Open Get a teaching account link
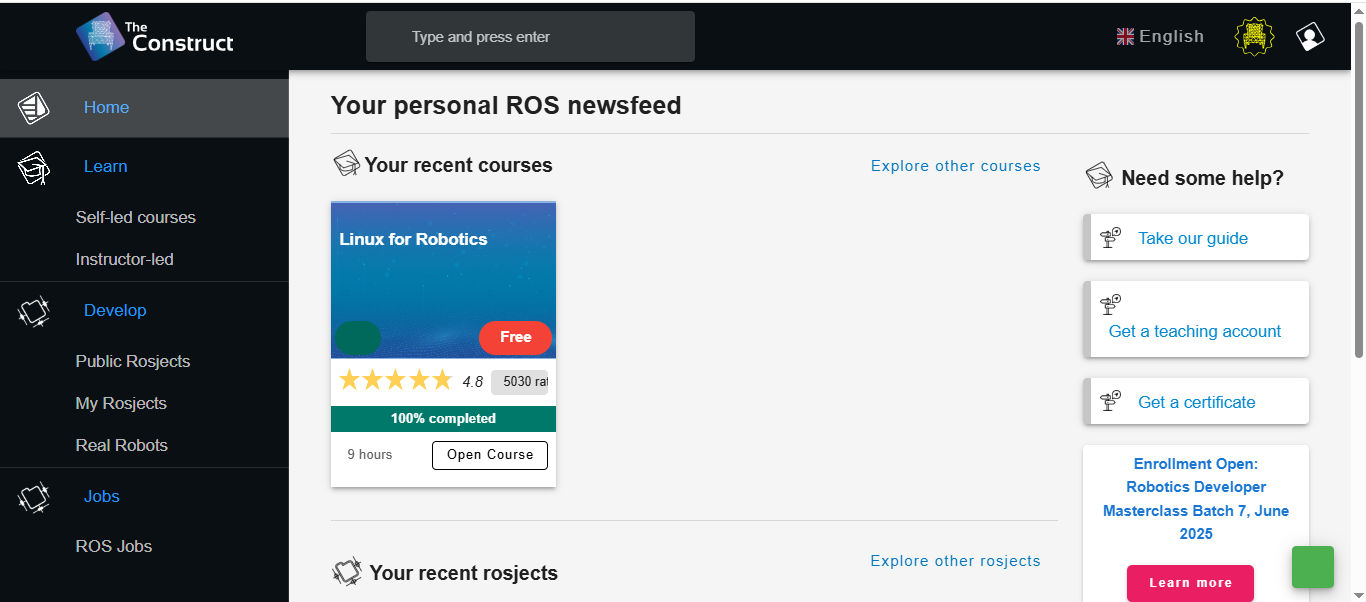Viewport: 1366px width, 602px height. point(1195,331)
